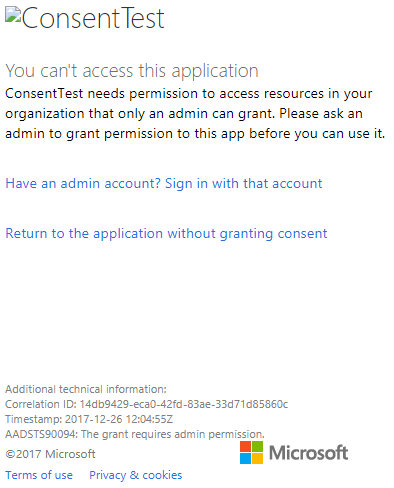Screen dimensions: 394x488
Task: Click the "ConsentTest needs permission" paragraph line
Action: pos(189,94)
